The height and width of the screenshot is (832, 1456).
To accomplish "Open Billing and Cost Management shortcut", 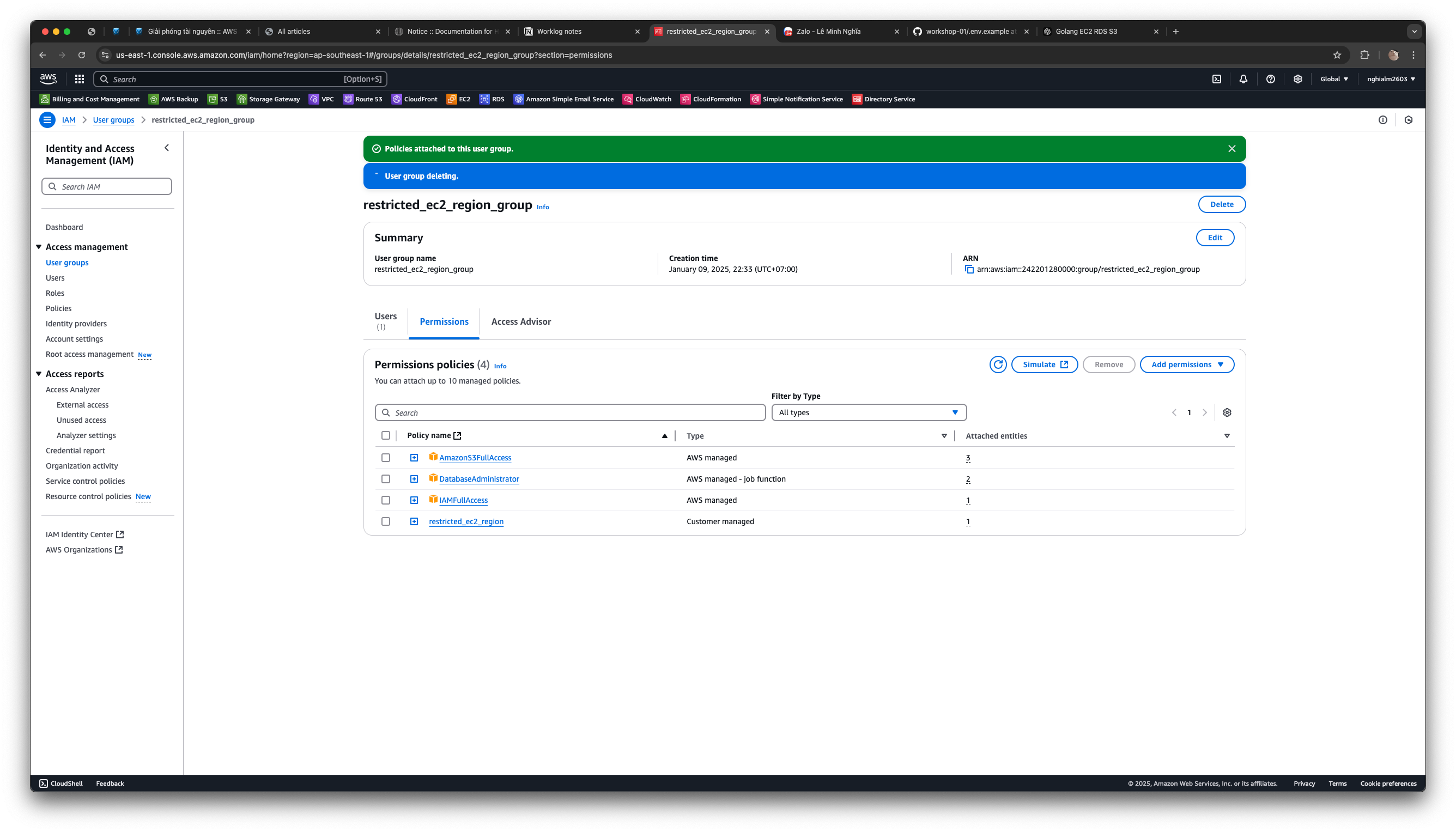I will coord(90,99).
